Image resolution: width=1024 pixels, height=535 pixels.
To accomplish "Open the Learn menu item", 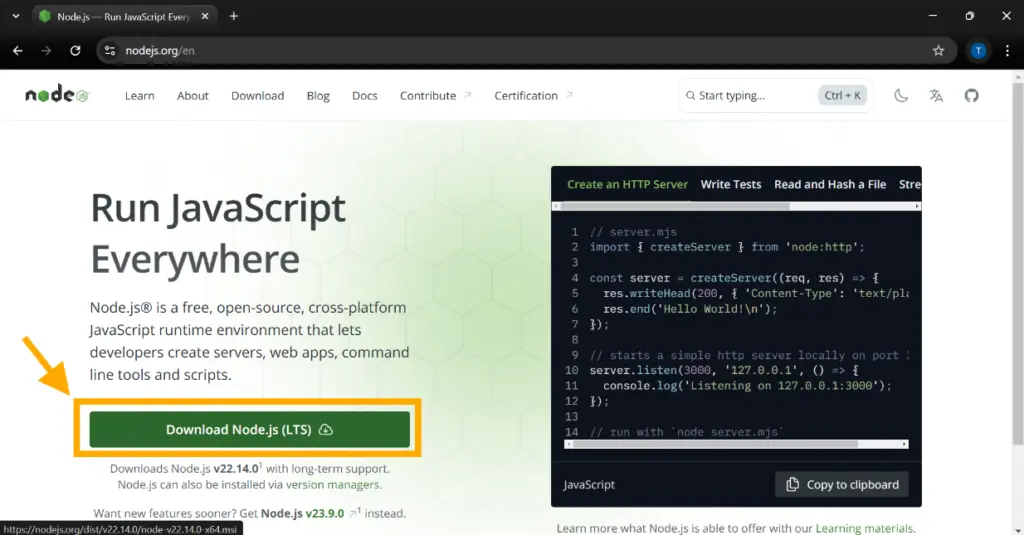I will click(x=140, y=95).
